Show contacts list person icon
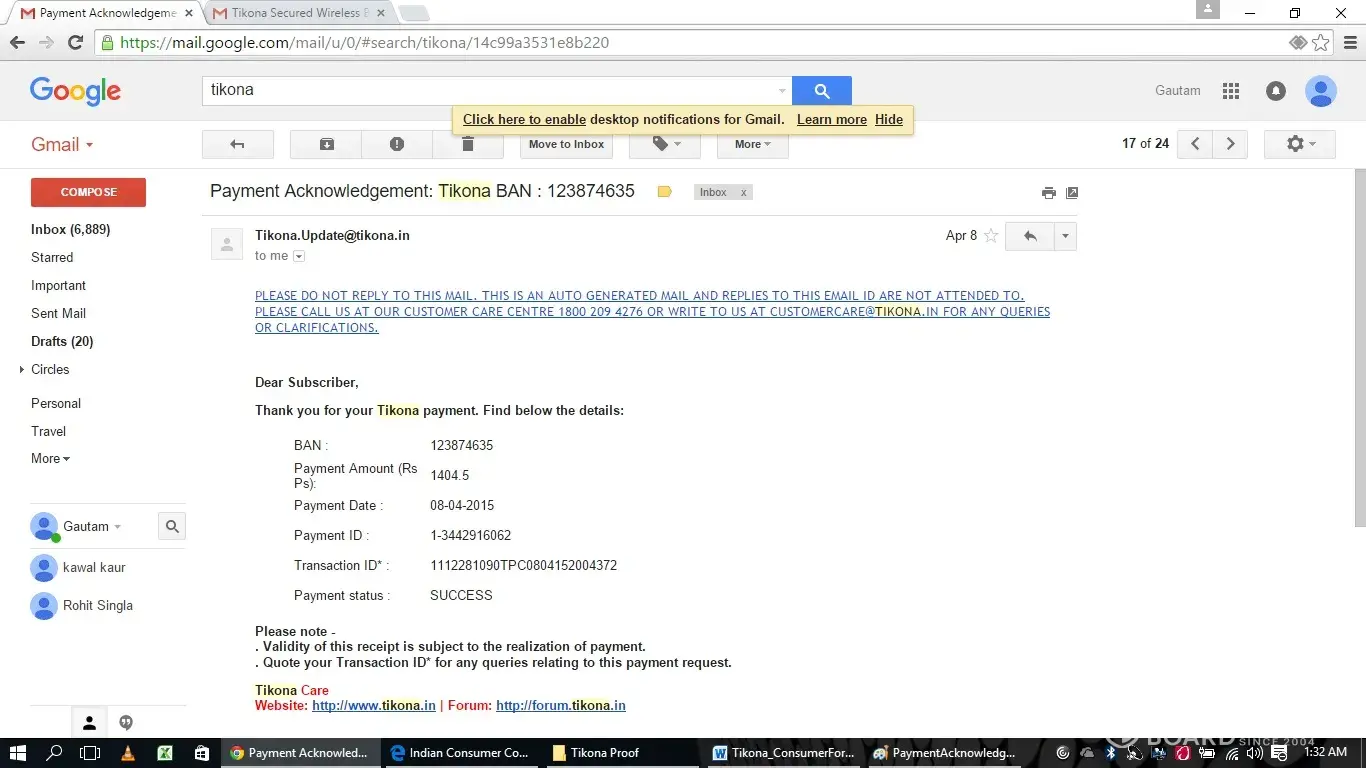Image resolution: width=1366 pixels, height=768 pixels. (x=89, y=722)
